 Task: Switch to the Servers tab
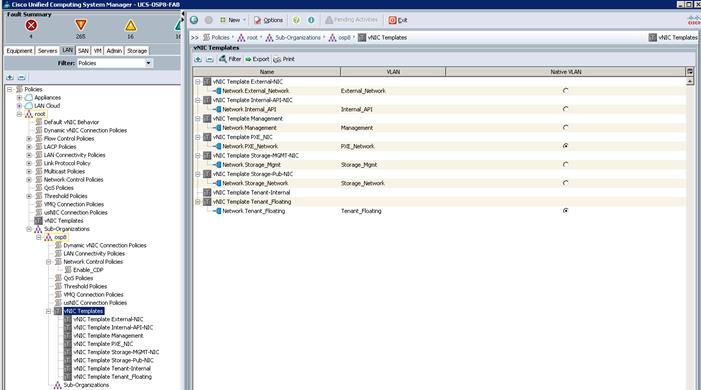(x=47, y=51)
